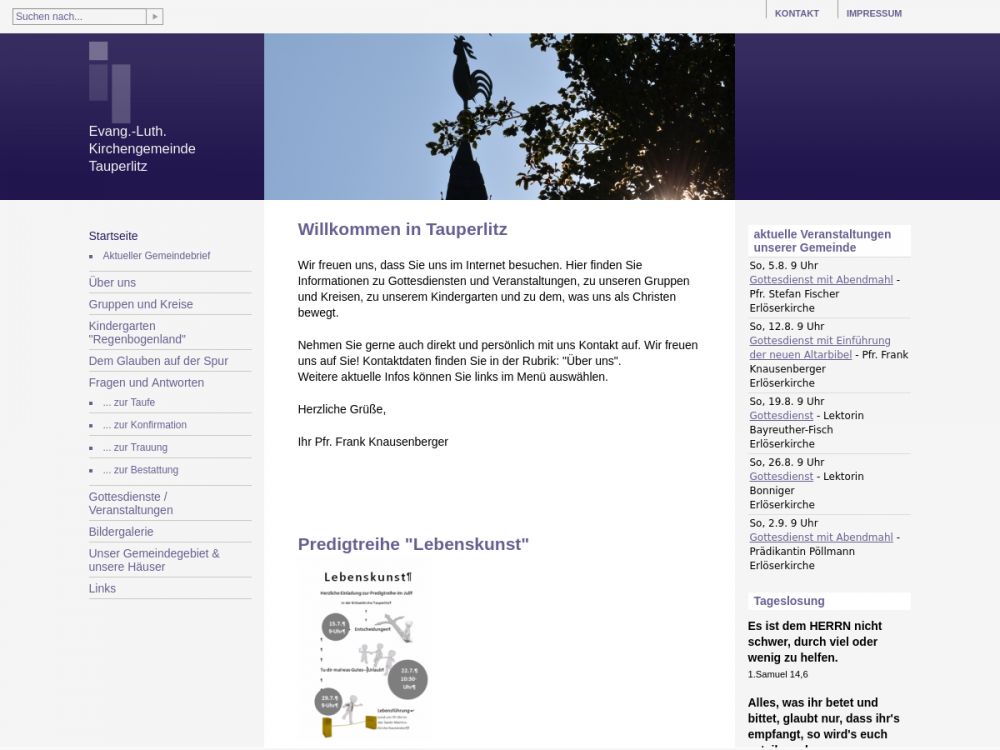Viewport: 1000px width, 750px height.
Task: Open Kindergarten "Regenbogenland" page
Action: point(136,333)
